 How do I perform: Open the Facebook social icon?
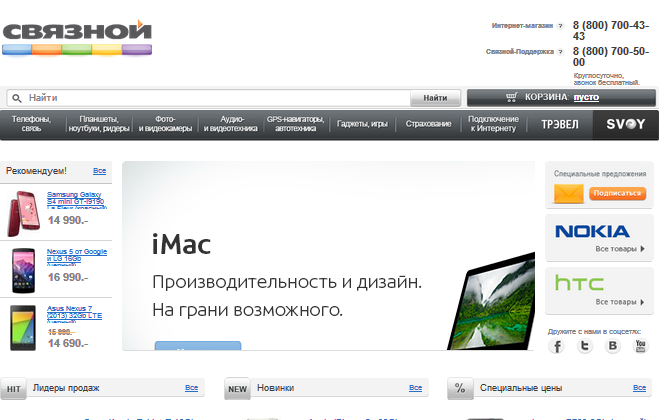[x=557, y=346]
